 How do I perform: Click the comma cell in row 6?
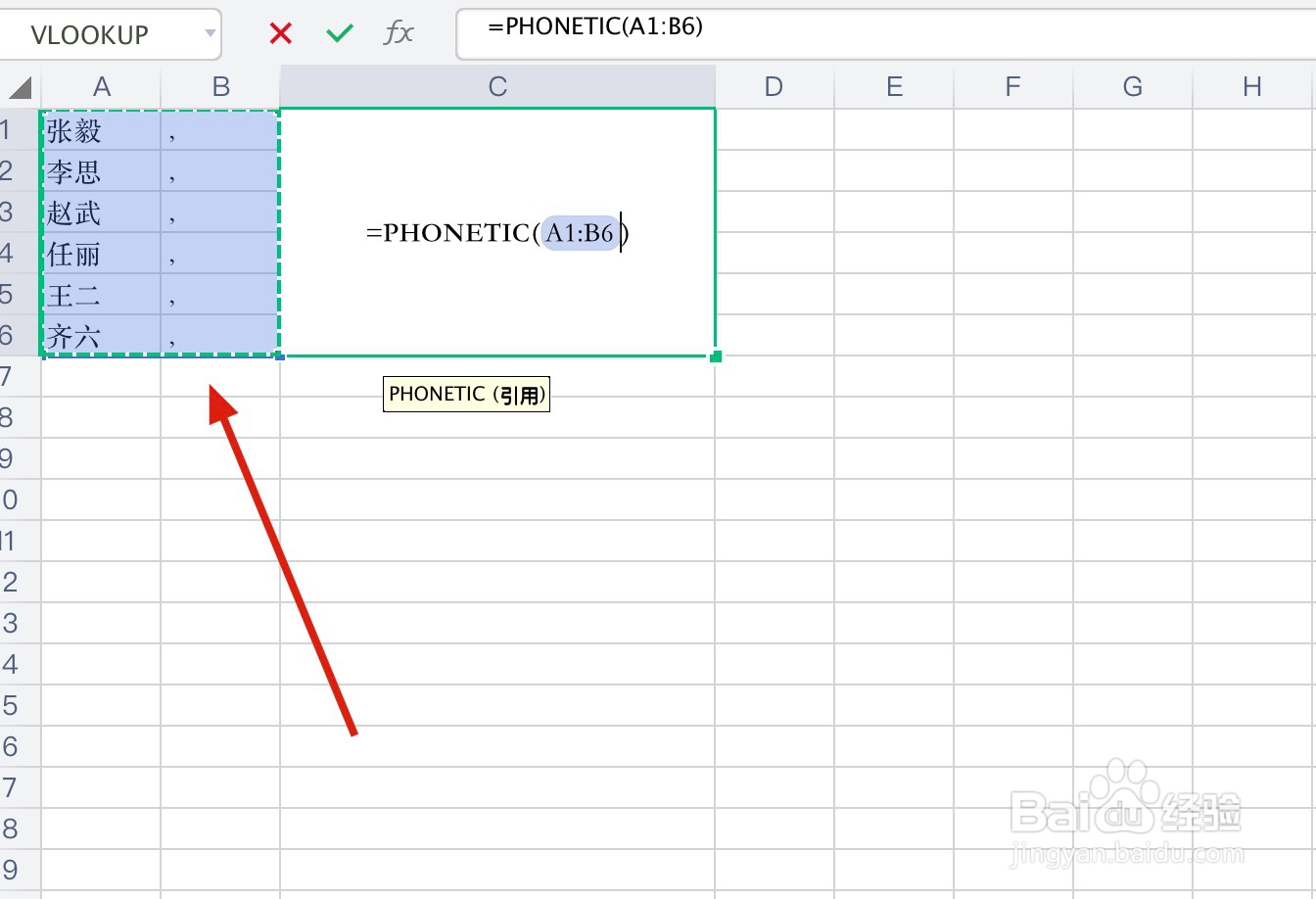click(x=220, y=336)
